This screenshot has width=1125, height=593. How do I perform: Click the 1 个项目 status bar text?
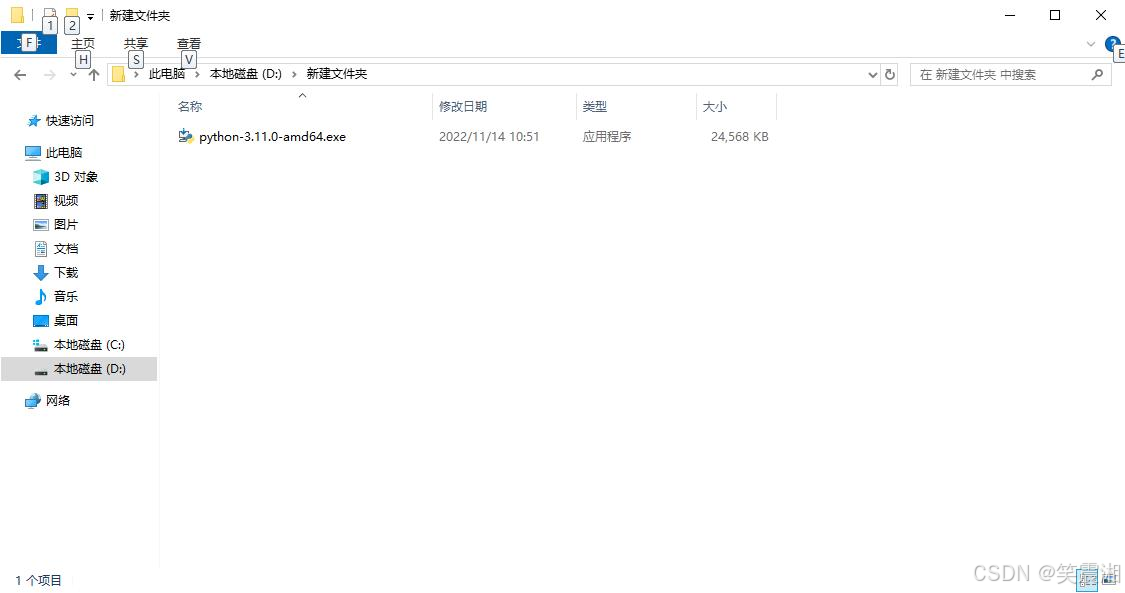pyautogui.click(x=39, y=580)
